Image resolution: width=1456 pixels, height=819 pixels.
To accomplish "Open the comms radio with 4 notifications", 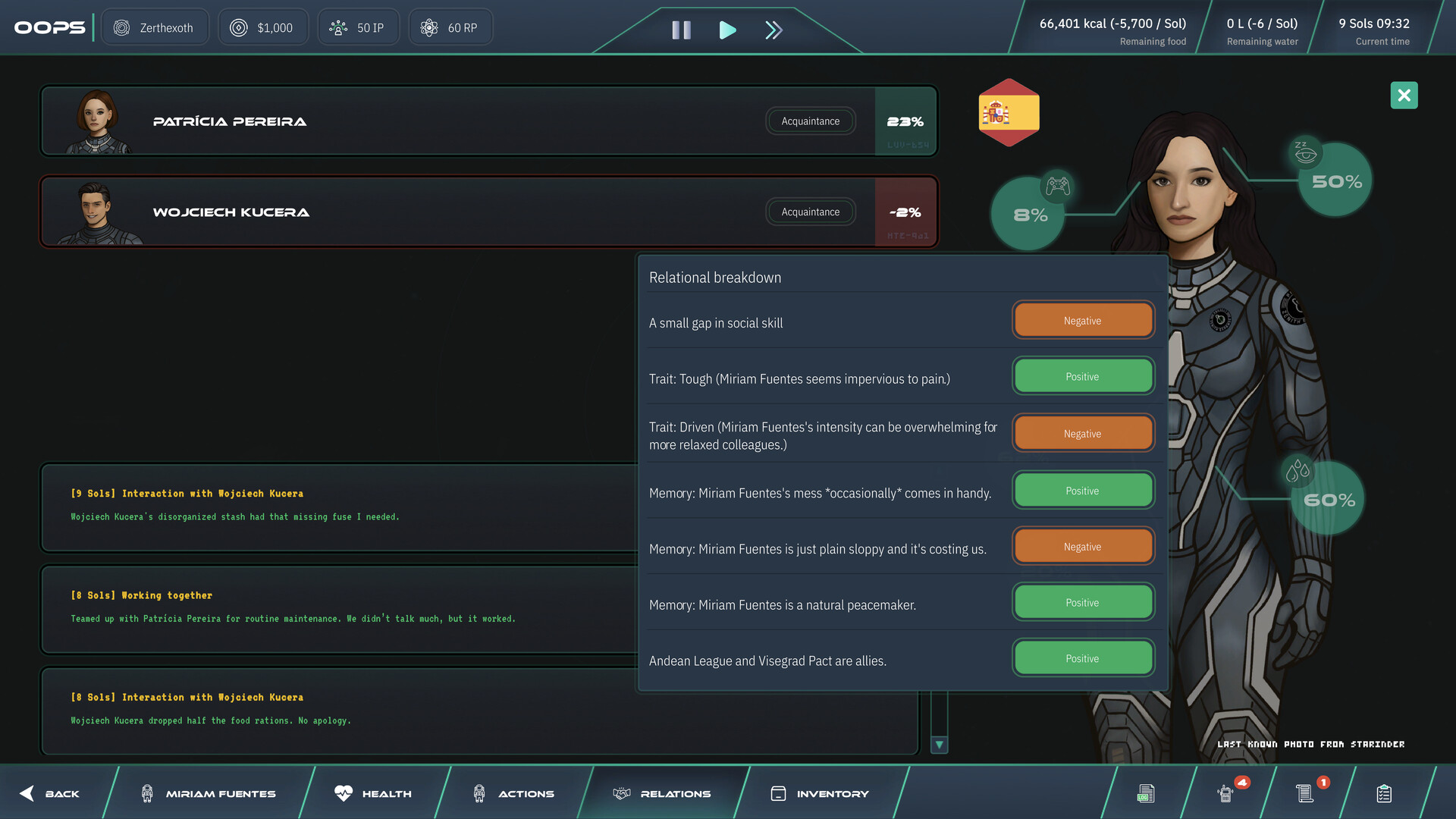I will point(1228,793).
